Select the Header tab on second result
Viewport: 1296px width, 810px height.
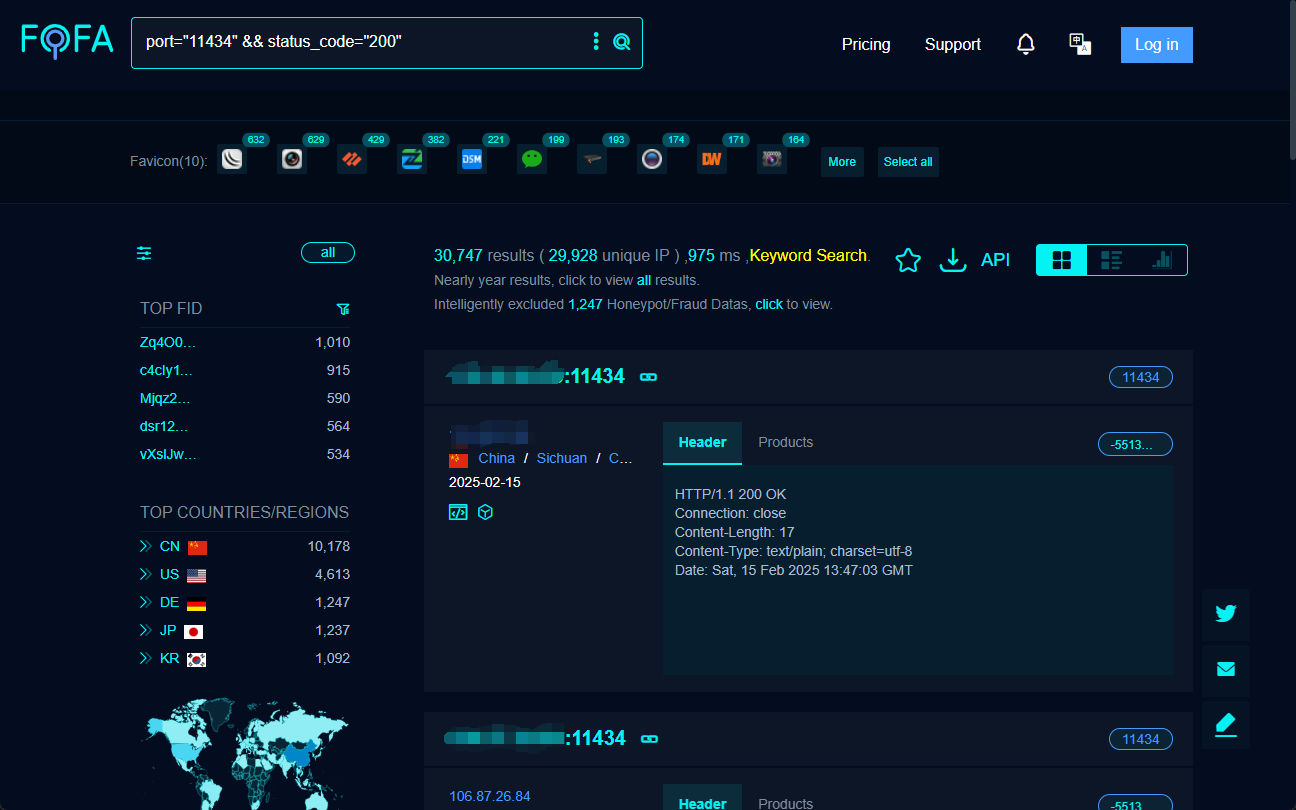point(702,803)
